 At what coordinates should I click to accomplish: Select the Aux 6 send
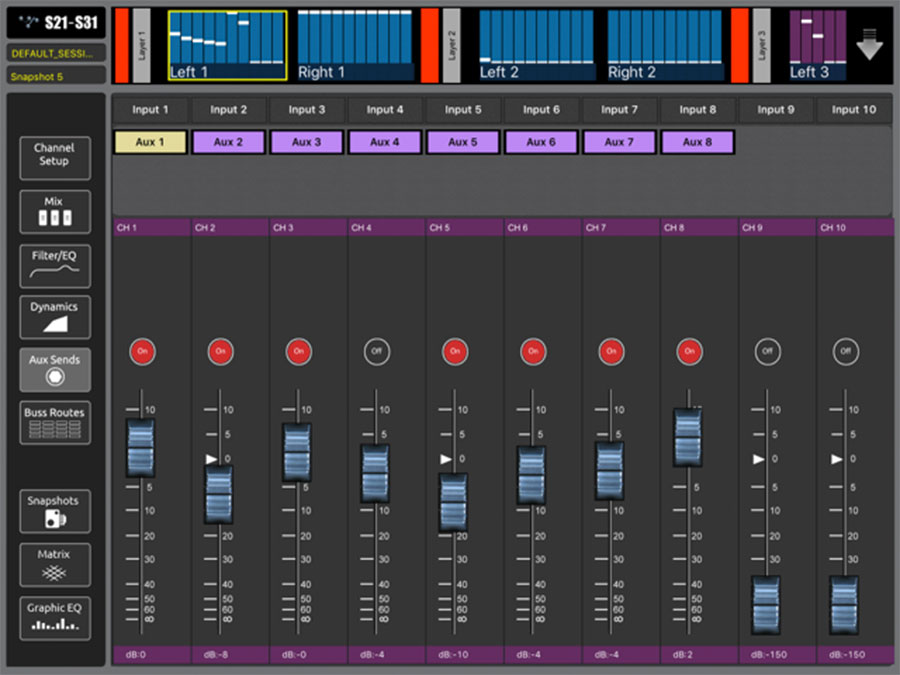541,142
